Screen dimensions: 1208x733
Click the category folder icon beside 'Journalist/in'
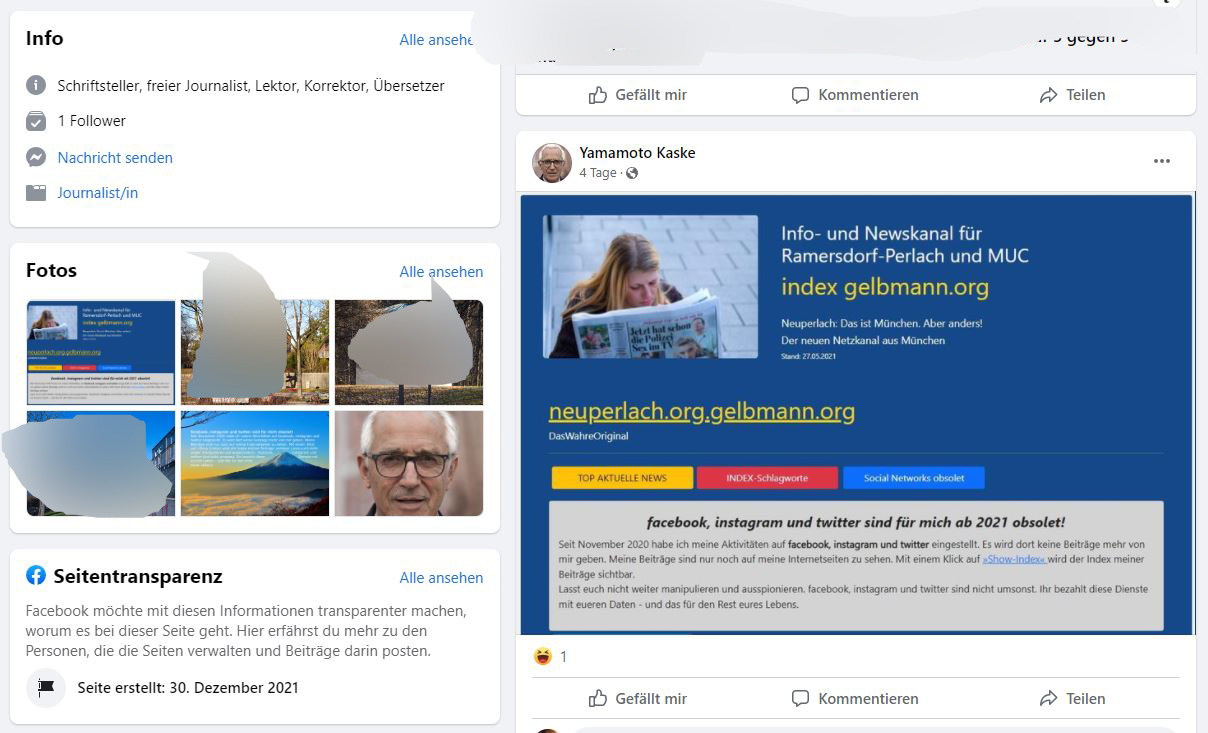coord(36,193)
